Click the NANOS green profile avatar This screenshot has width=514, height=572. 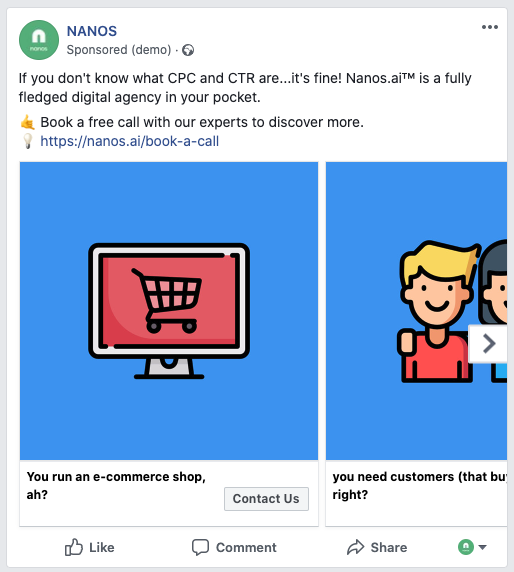coord(39,40)
